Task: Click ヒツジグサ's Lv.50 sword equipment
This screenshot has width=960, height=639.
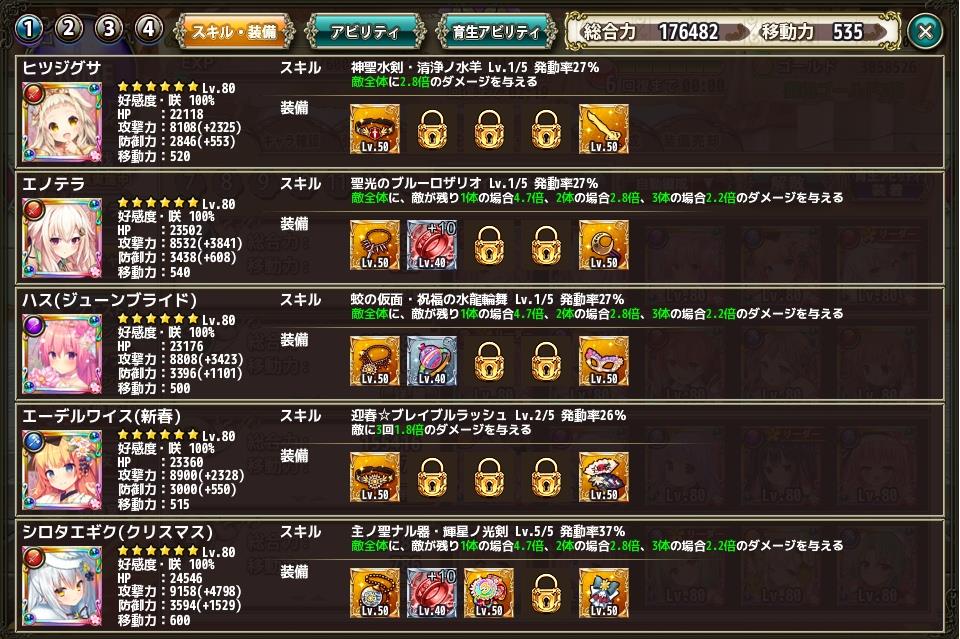Action: coord(604,129)
